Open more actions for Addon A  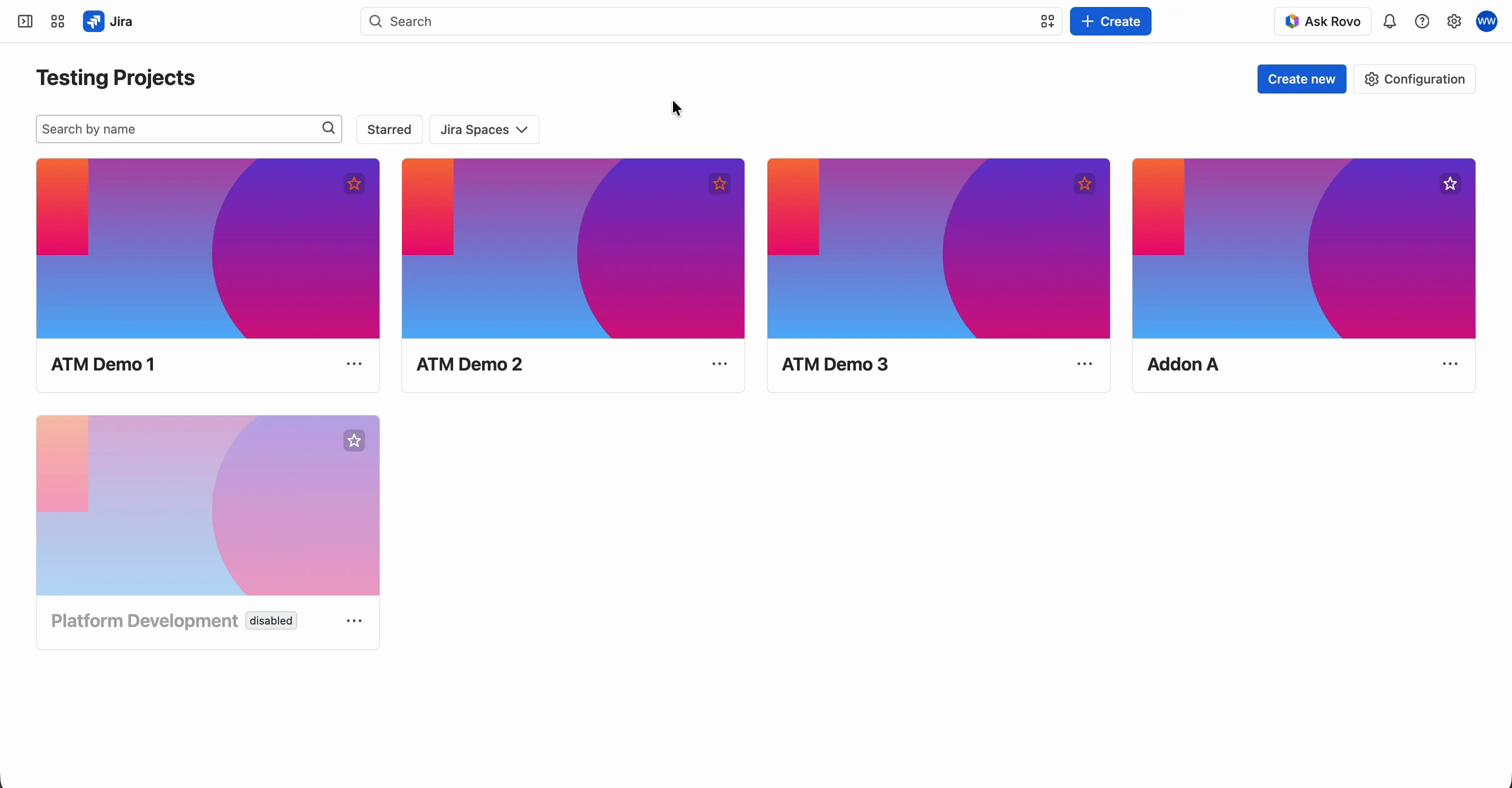(1450, 364)
